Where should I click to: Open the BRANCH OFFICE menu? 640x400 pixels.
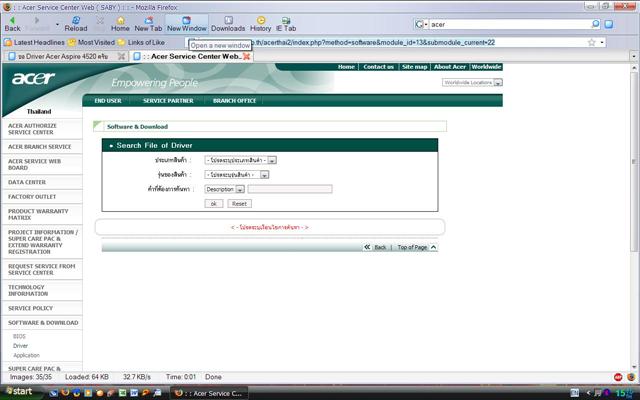point(235,100)
